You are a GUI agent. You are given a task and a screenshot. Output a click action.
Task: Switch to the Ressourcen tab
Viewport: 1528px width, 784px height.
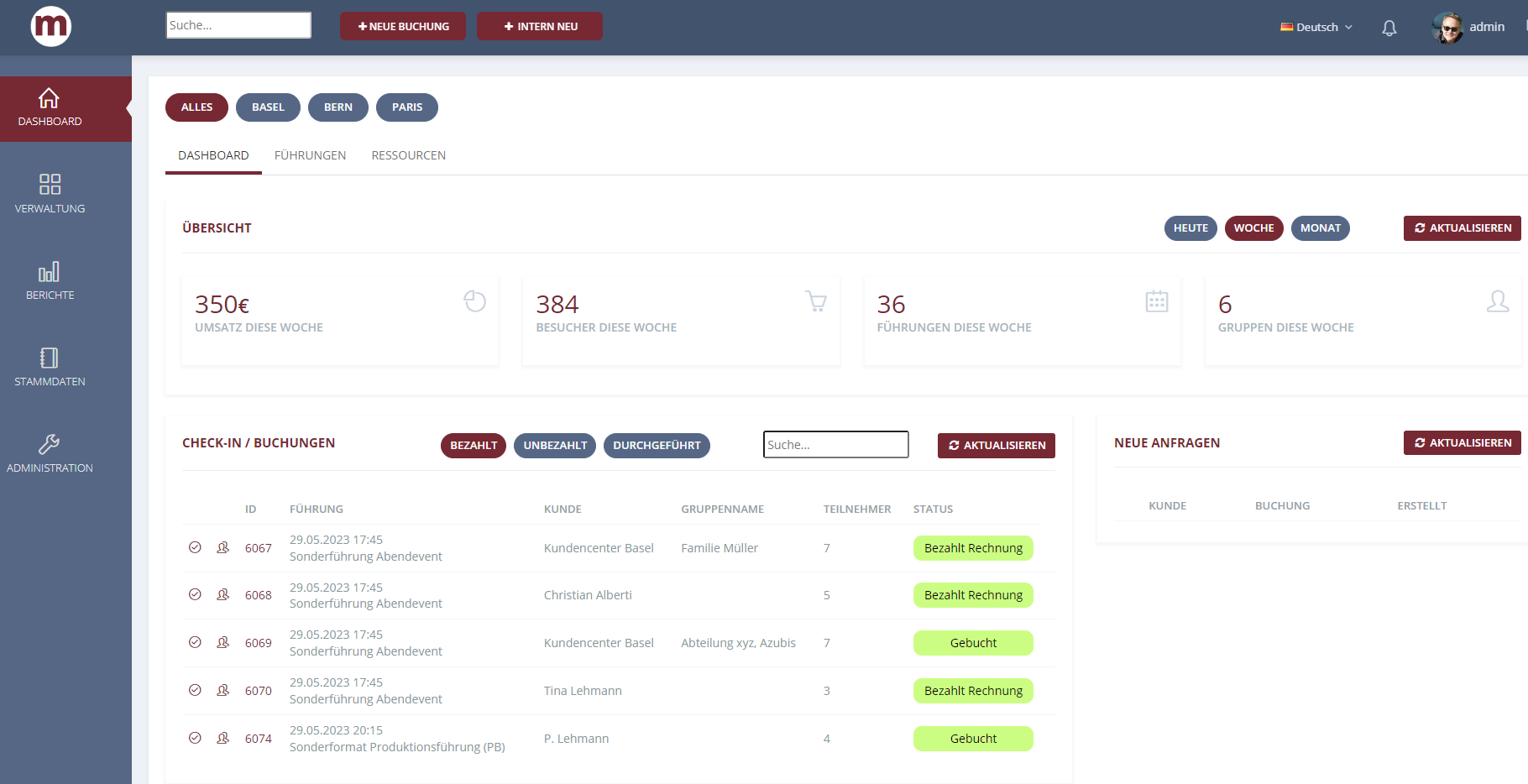pyautogui.click(x=408, y=155)
